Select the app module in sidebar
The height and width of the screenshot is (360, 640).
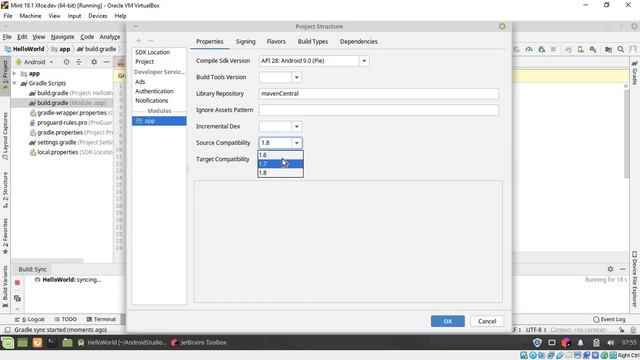(159, 121)
